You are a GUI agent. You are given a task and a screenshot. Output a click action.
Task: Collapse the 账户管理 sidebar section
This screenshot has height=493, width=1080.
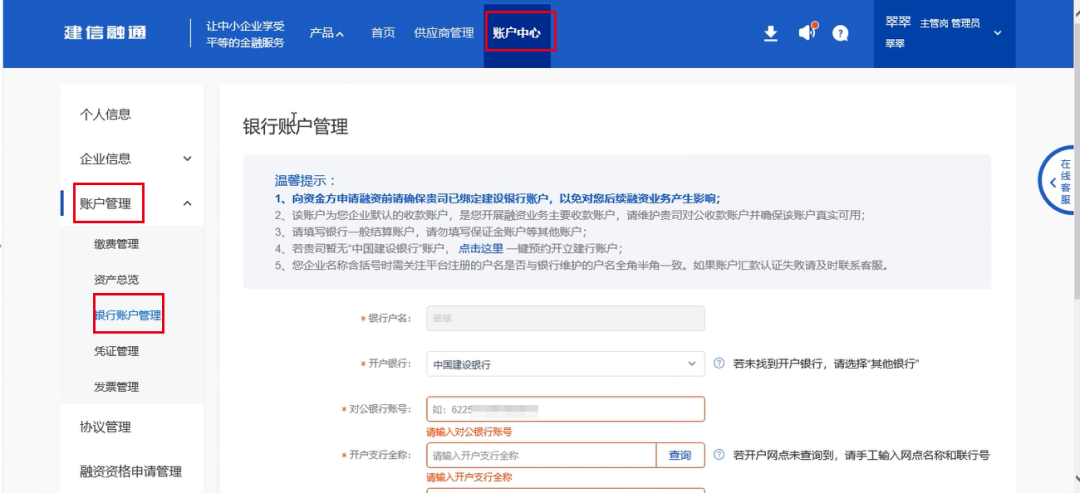tap(186, 203)
